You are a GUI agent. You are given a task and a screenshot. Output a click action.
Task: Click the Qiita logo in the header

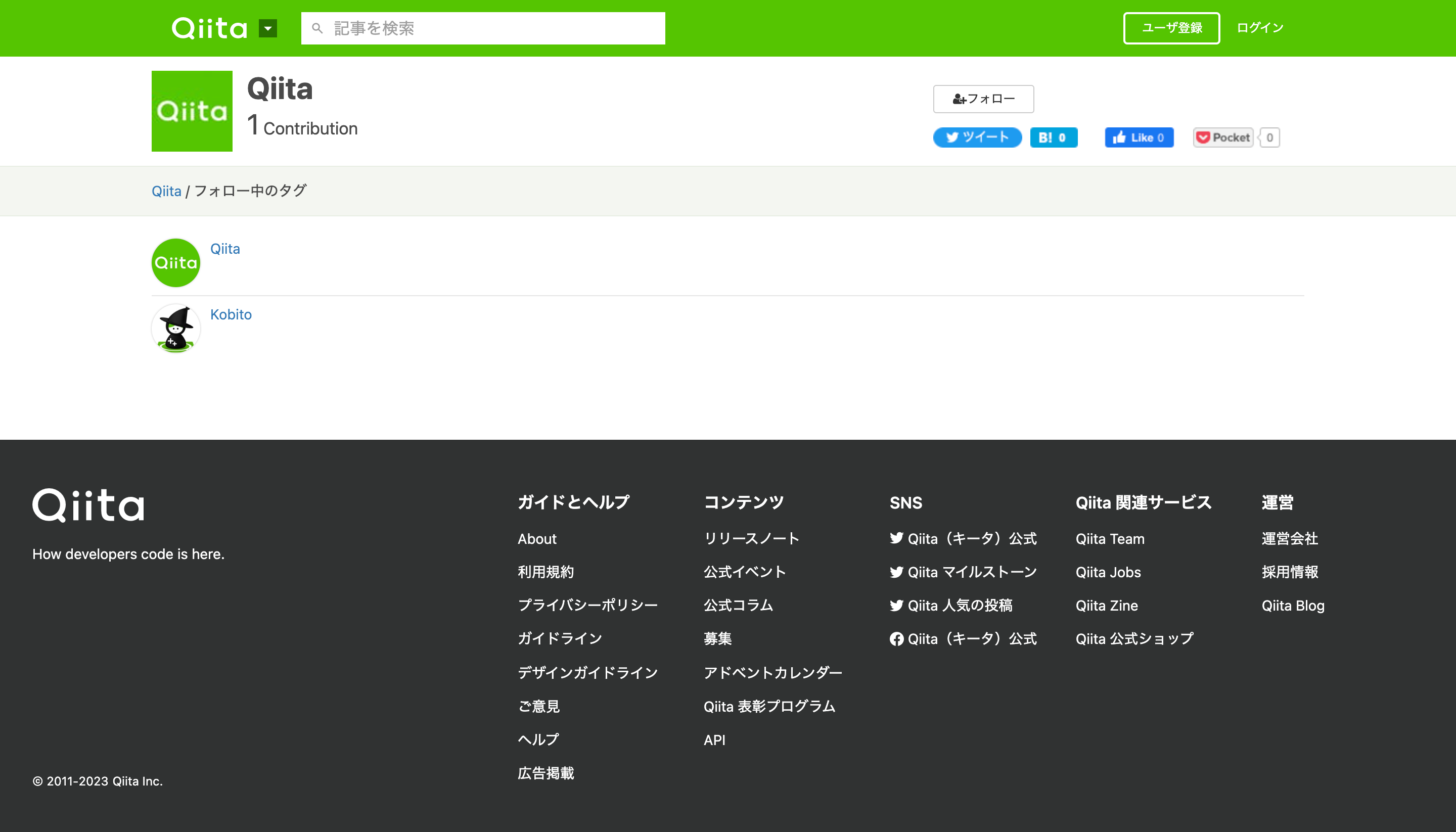click(209, 28)
